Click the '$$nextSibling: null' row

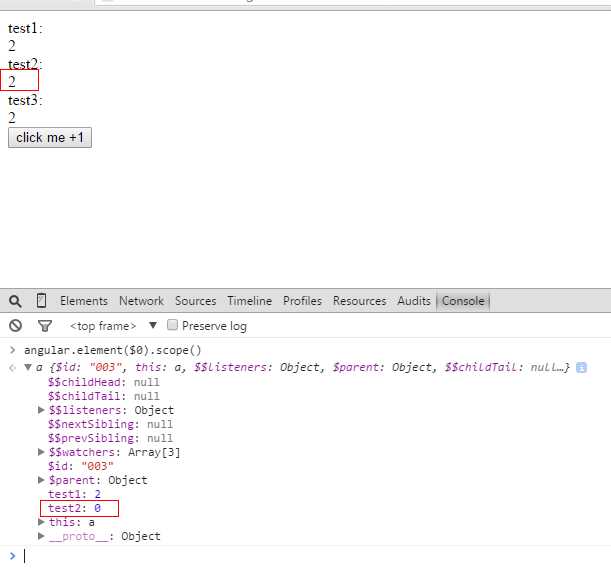coord(110,424)
